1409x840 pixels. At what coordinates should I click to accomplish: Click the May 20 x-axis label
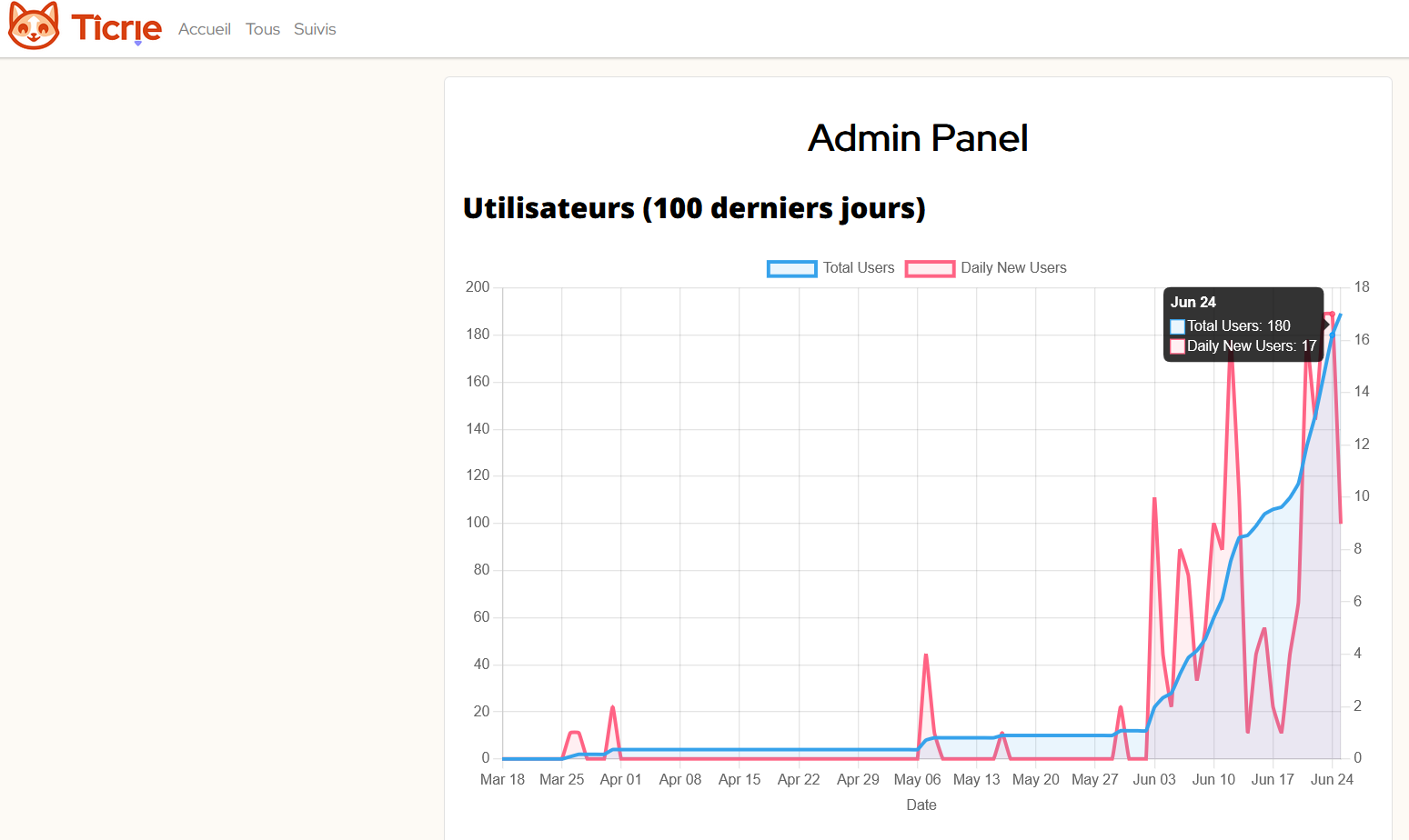pyautogui.click(x=1035, y=780)
